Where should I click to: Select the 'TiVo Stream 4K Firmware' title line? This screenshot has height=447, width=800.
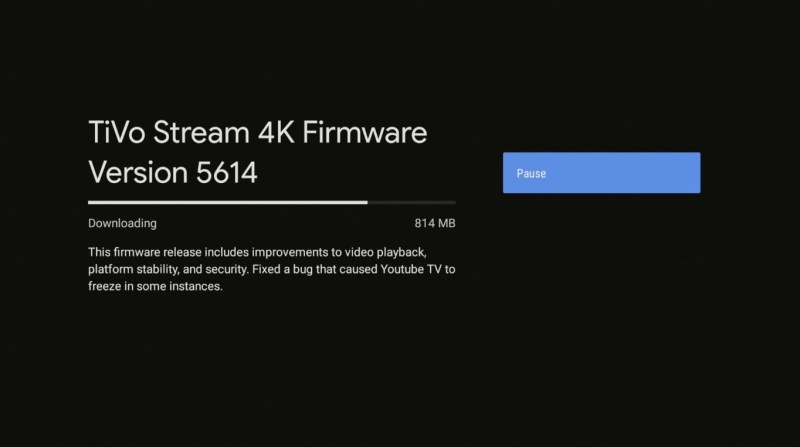pos(258,133)
